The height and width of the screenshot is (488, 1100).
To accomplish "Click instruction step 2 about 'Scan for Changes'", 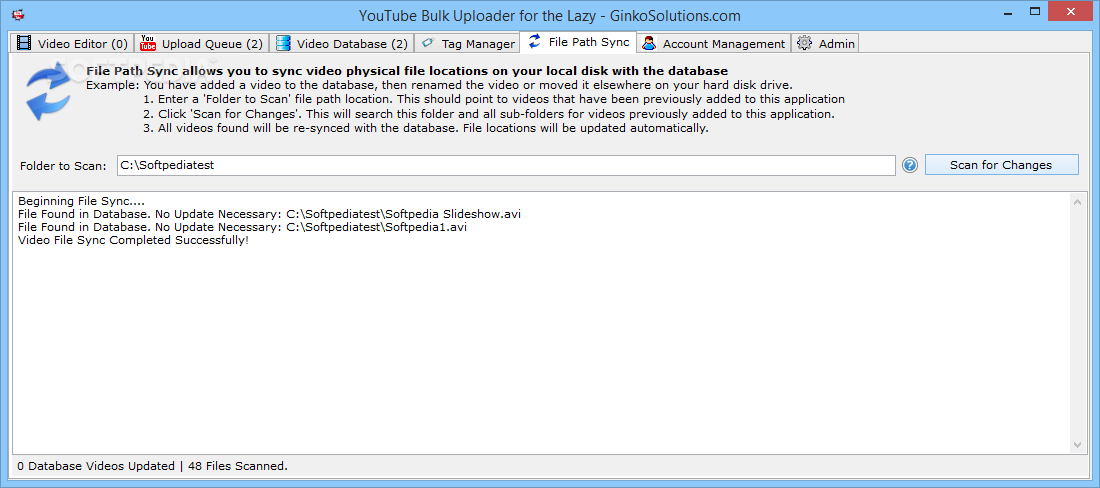I will 489,114.
